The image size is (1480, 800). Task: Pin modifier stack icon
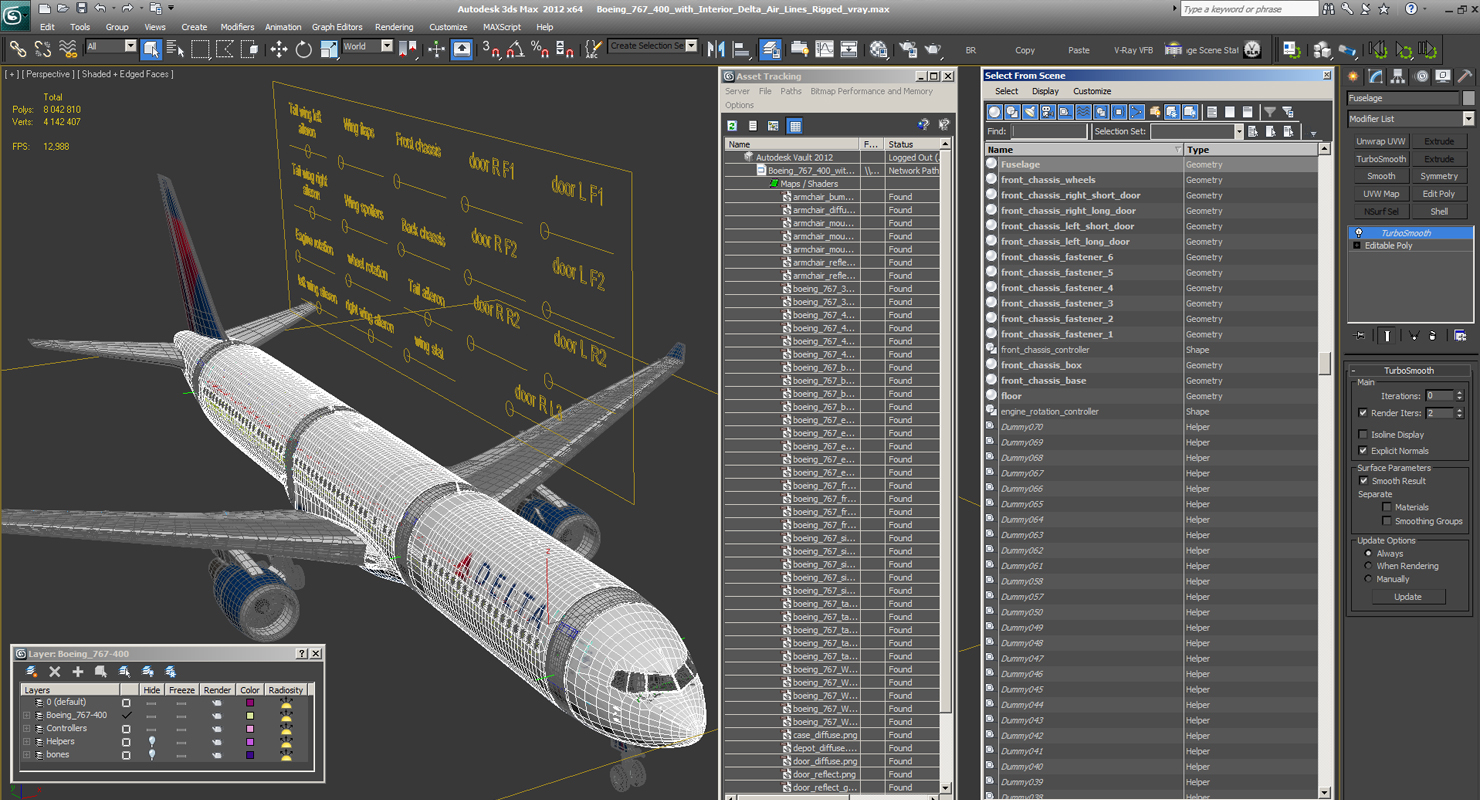click(x=1360, y=336)
